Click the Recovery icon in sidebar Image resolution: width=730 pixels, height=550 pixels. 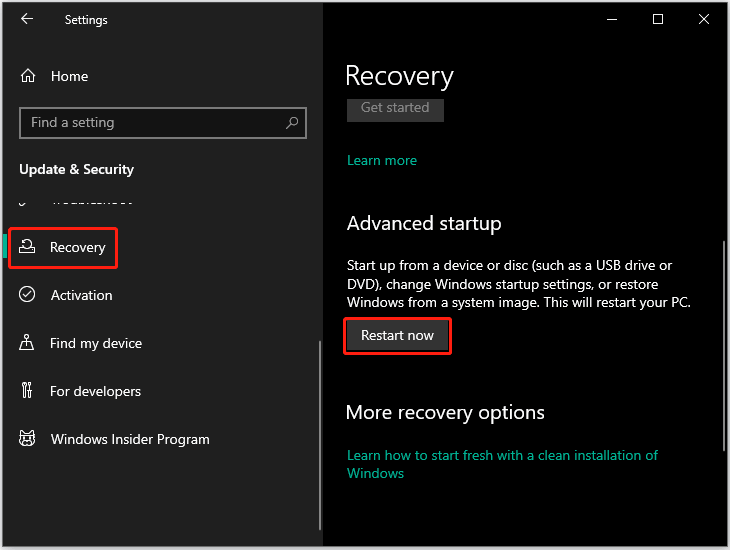click(27, 246)
